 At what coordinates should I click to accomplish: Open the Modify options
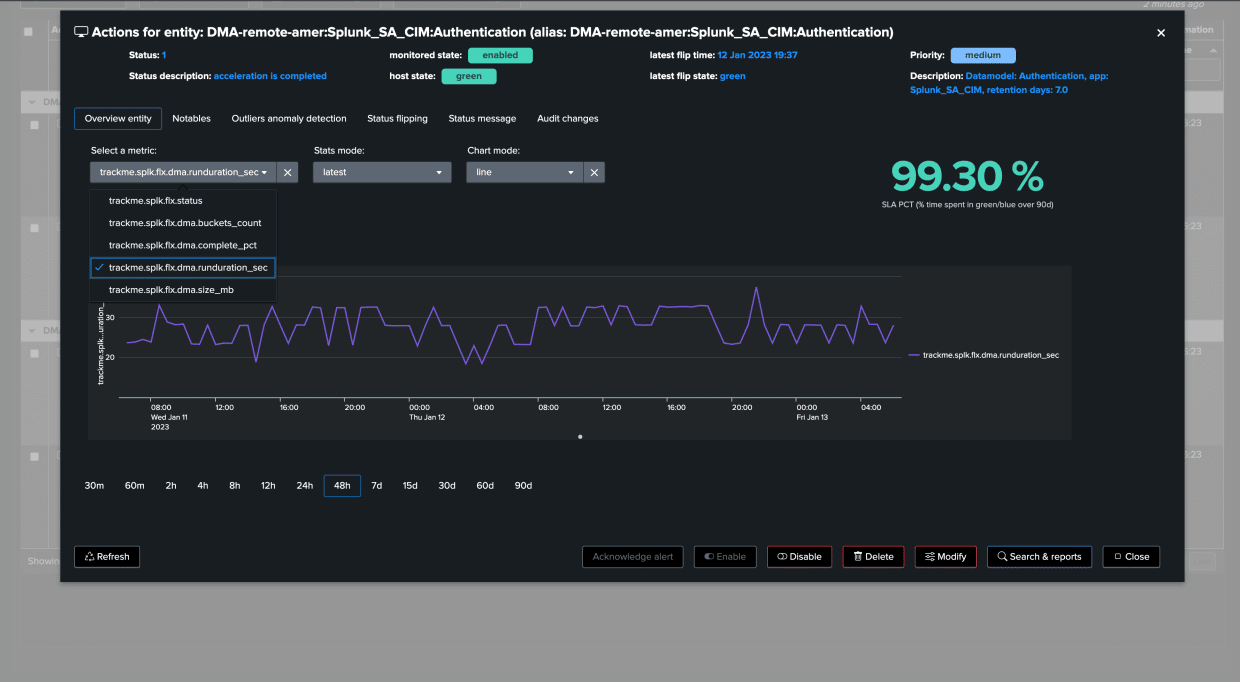[945, 557]
